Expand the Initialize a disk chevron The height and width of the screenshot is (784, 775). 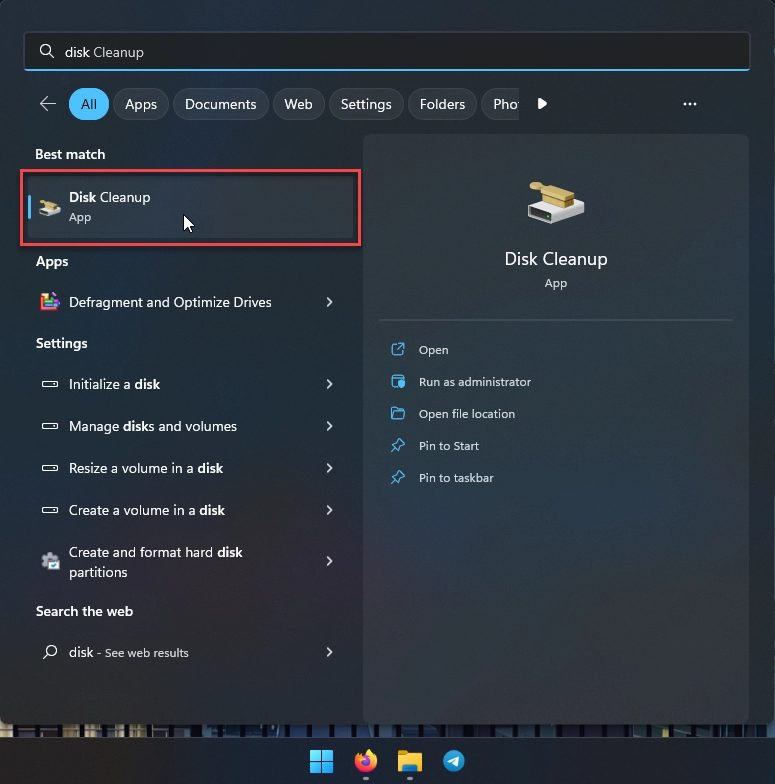329,384
